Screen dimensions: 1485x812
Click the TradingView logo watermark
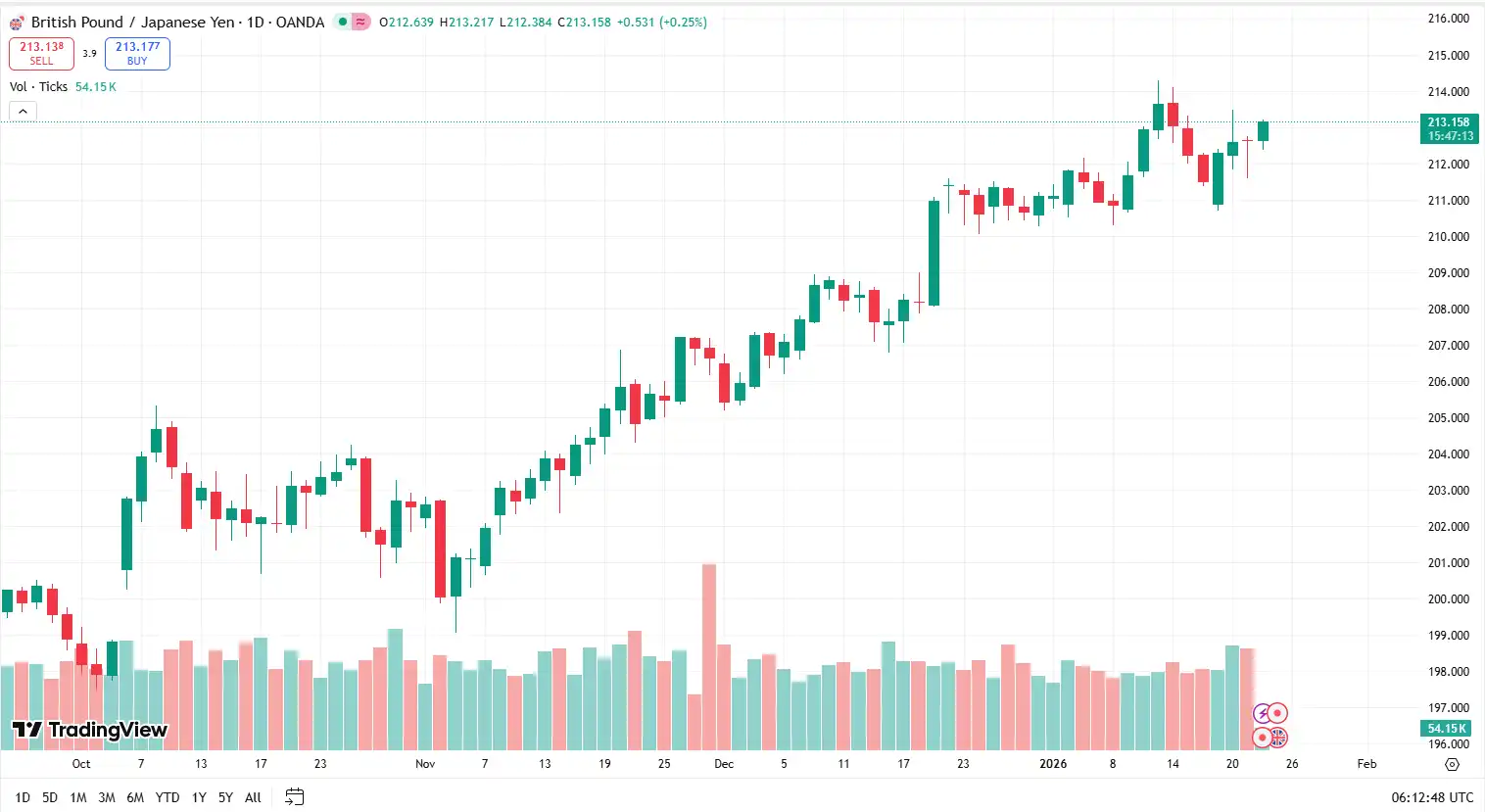pyautogui.click(x=86, y=730)
